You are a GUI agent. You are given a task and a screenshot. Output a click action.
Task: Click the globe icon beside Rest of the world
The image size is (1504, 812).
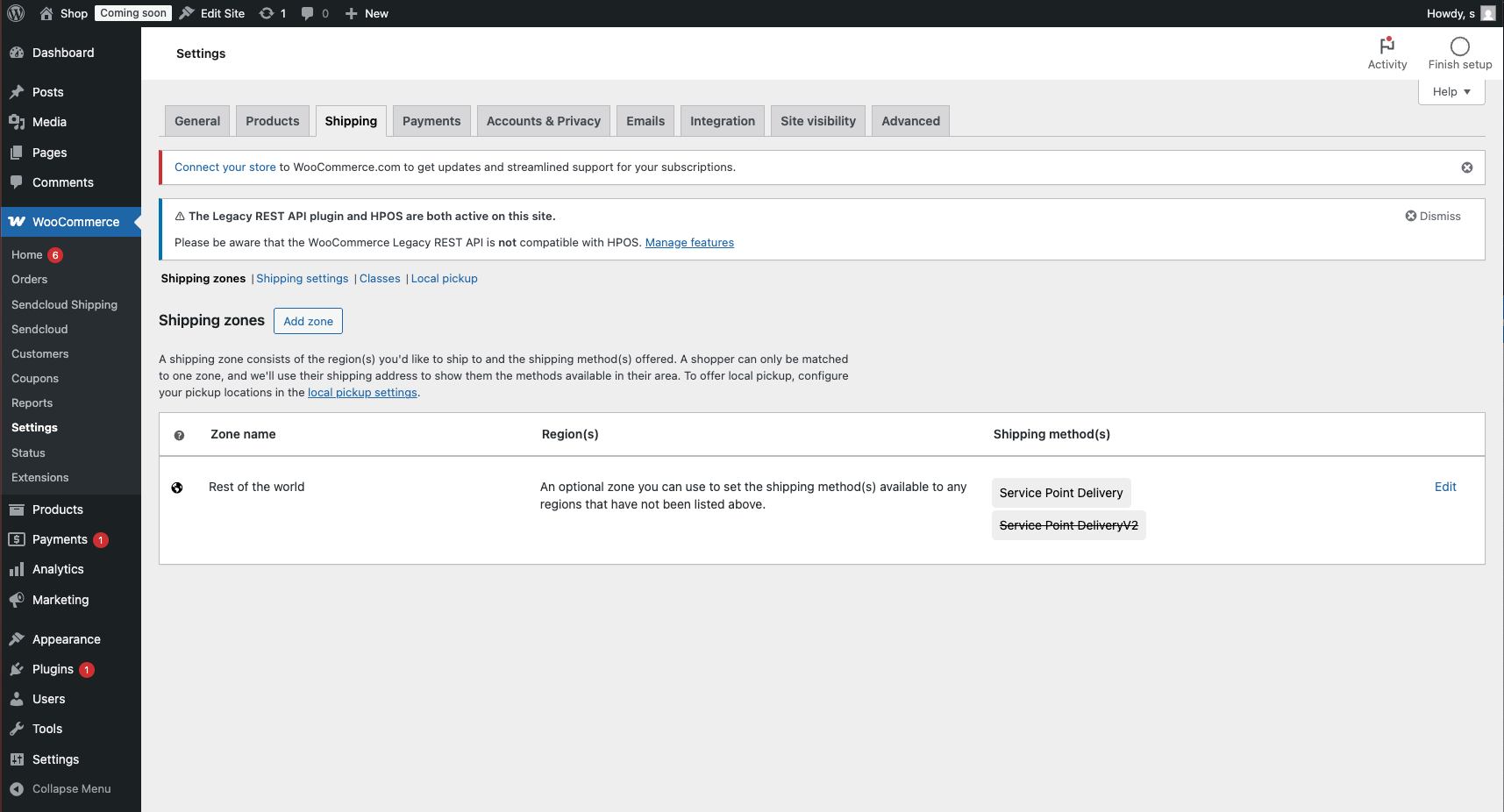177,488
